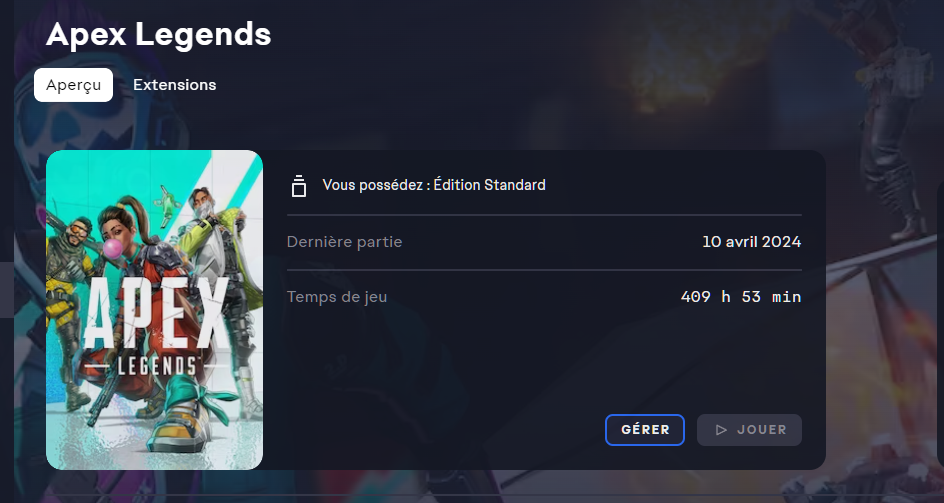
Task: Launch the game with JOUER button
Action: (750, 430)
